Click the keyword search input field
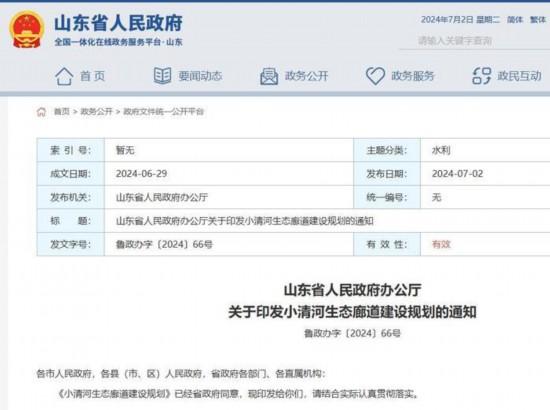The width and height of the screenshot is (550, 410). click(x=475, y=41)
